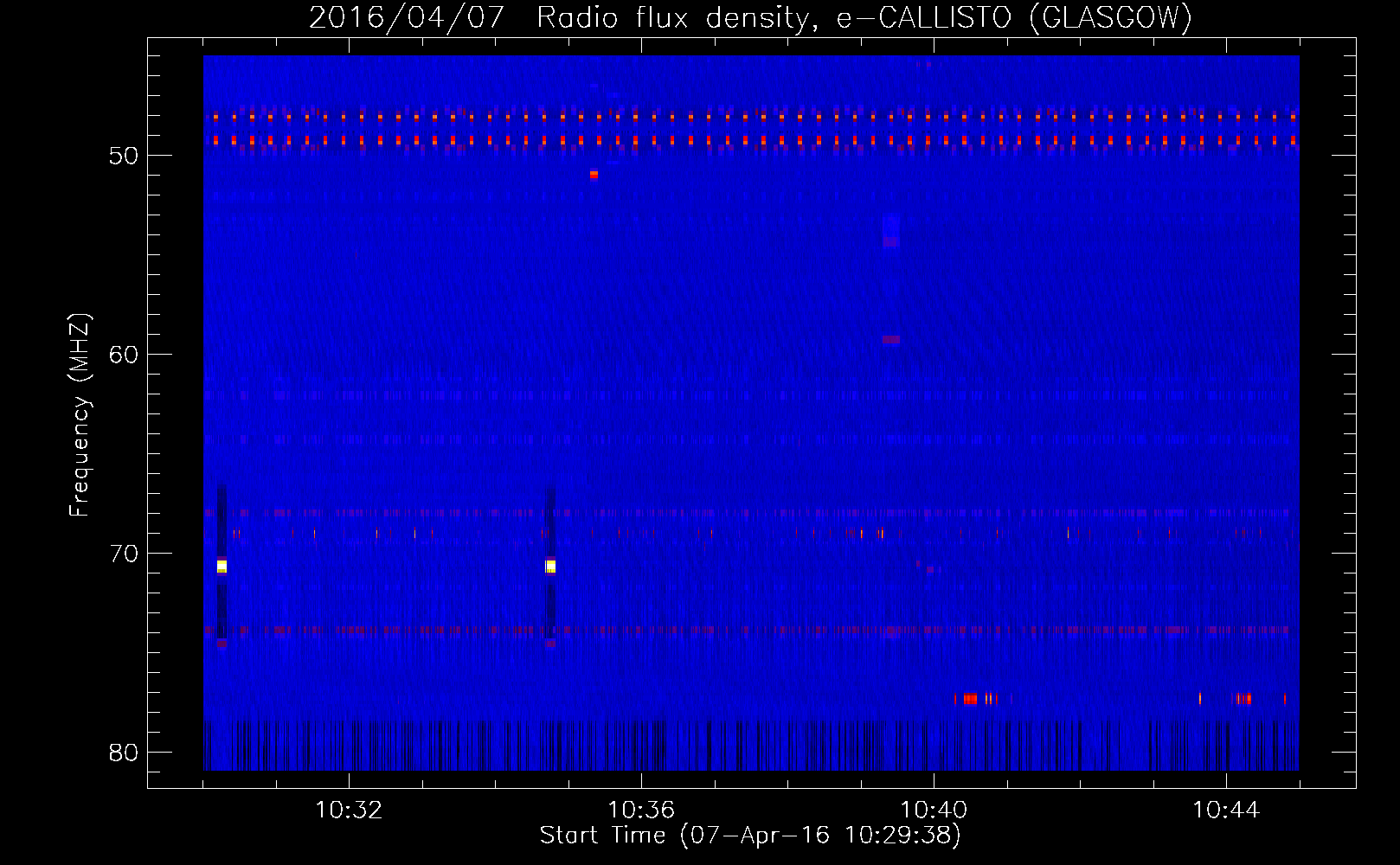Viewport: 1400px width, 865px height.
Task: Click the plot title "Radio flux density, e-CALLISTO (GLASGOW)"
Action: [x=864, y=17]
